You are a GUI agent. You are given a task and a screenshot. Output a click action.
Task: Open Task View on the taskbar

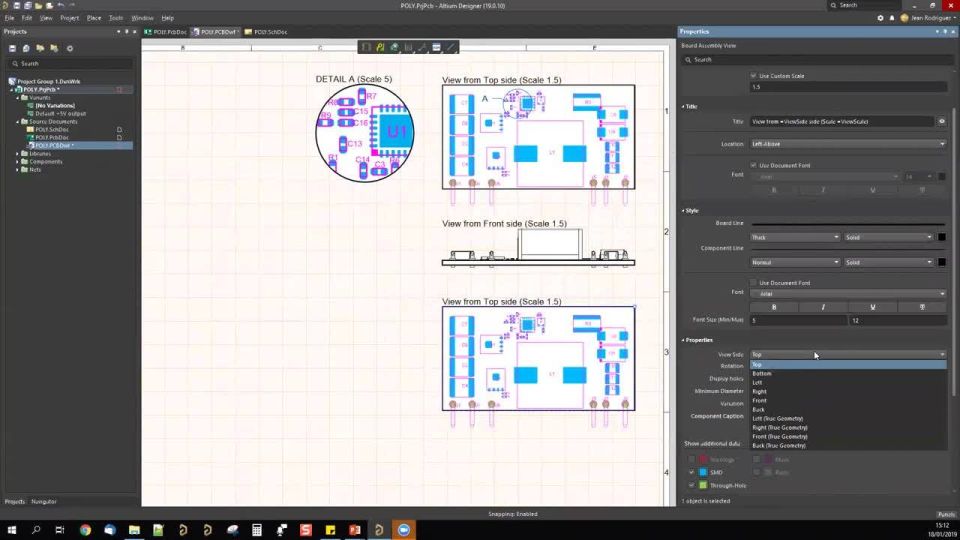coord(60,530)
